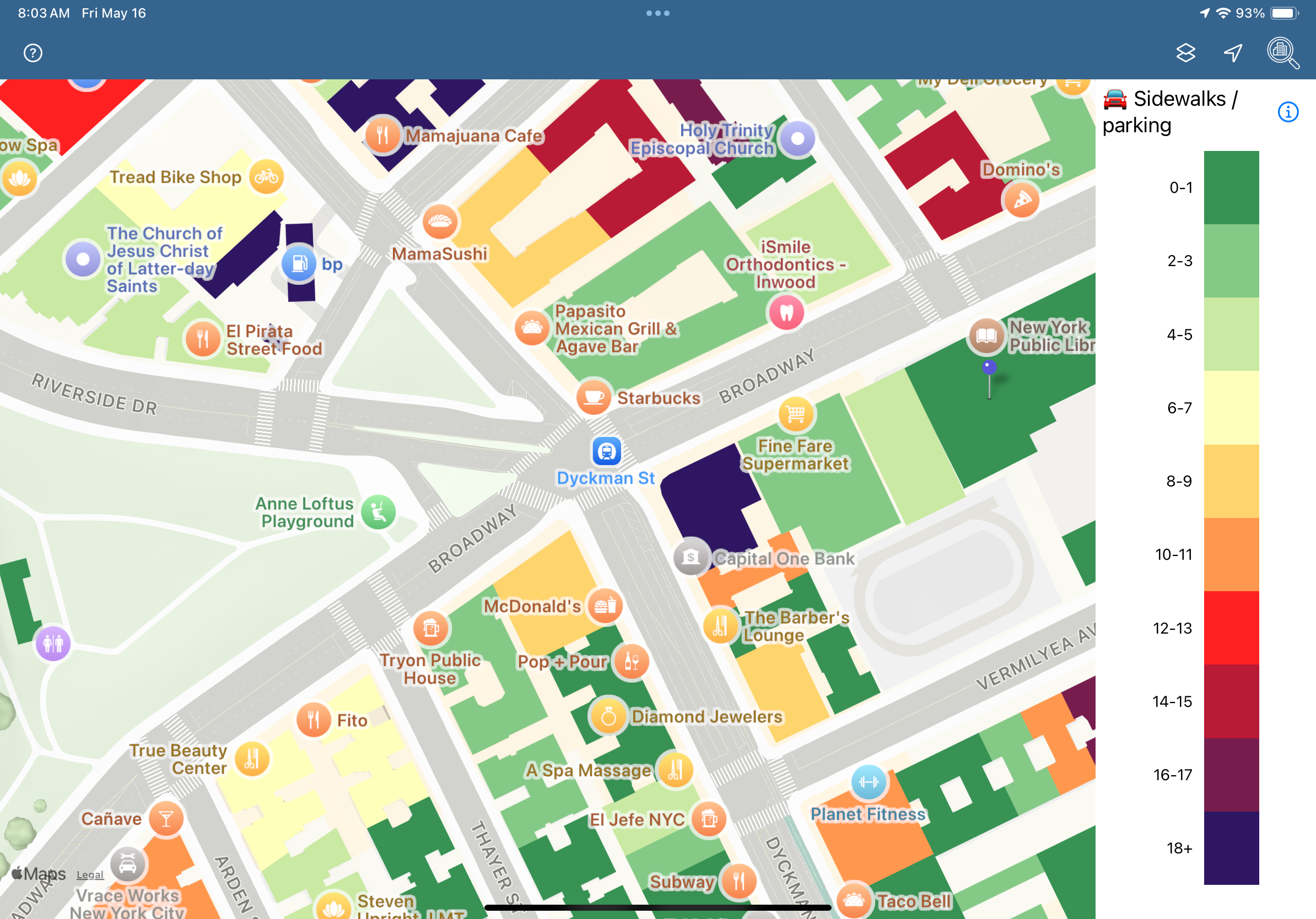1316x919 pixels.
Task: Select the Cañave cocktail glass icon
Action: (166, 818)
